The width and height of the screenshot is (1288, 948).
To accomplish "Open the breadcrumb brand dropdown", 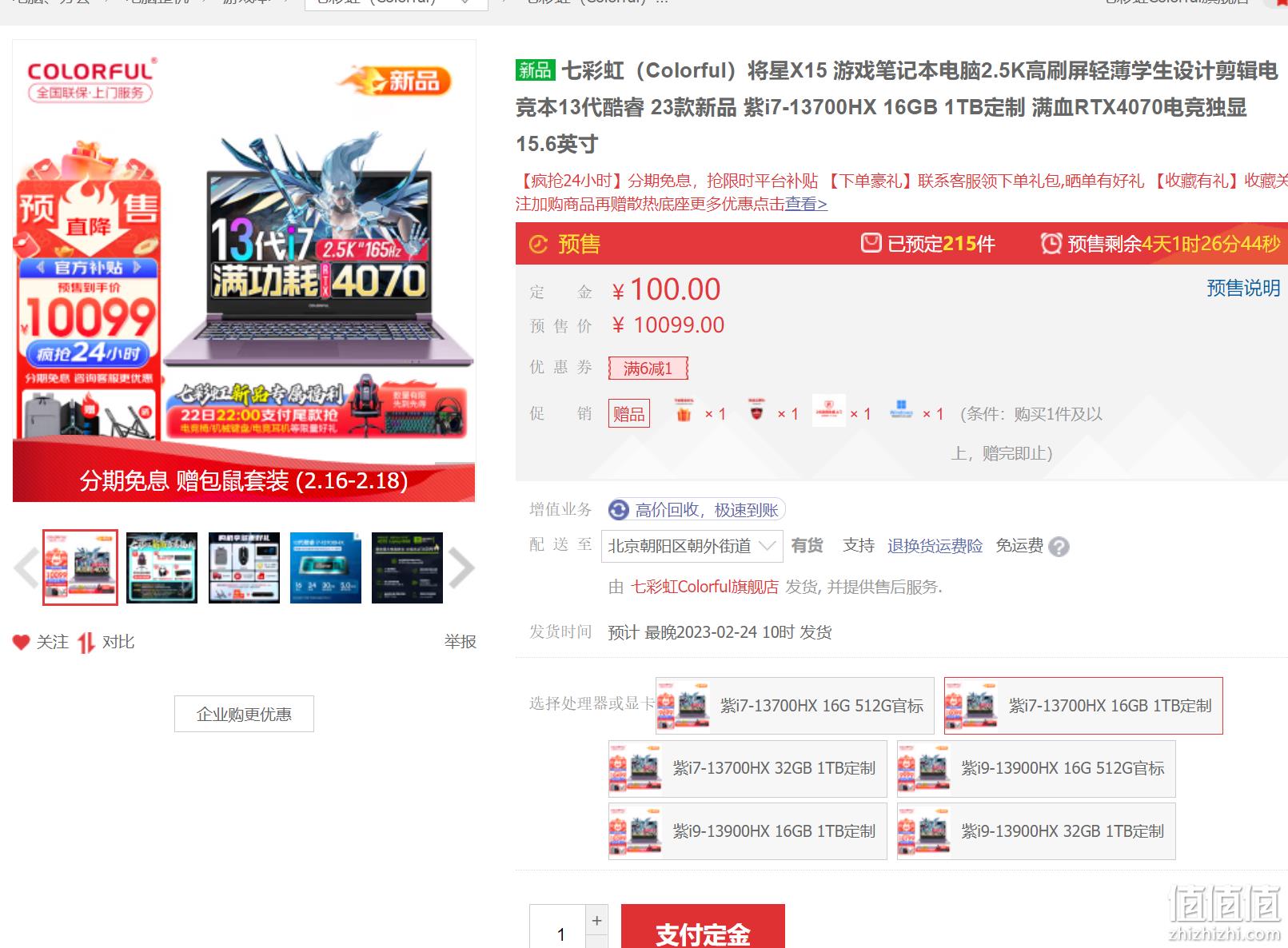I will coord(397,4).
